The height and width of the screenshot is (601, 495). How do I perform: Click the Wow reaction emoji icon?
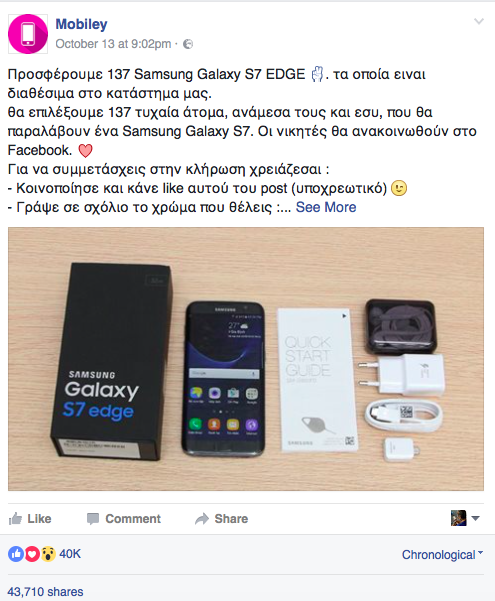tap(48, 554)
